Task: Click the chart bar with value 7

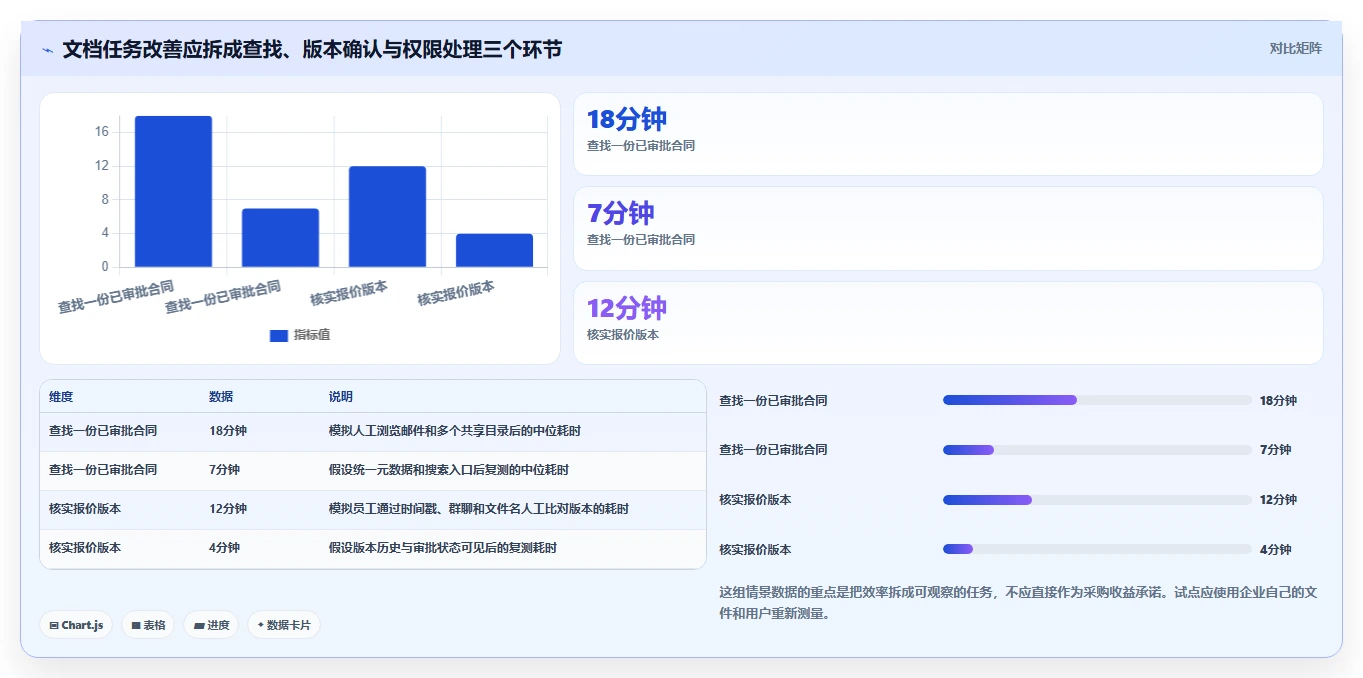Action: click(x=280, y=238)
